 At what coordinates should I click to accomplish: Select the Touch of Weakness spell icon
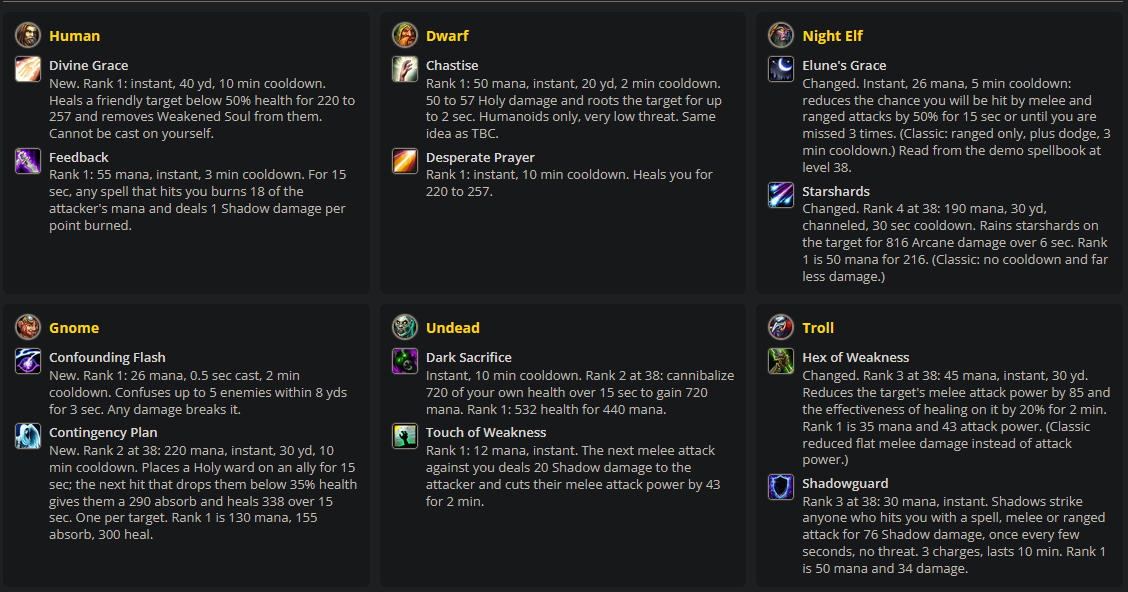[x=405, y=436]
